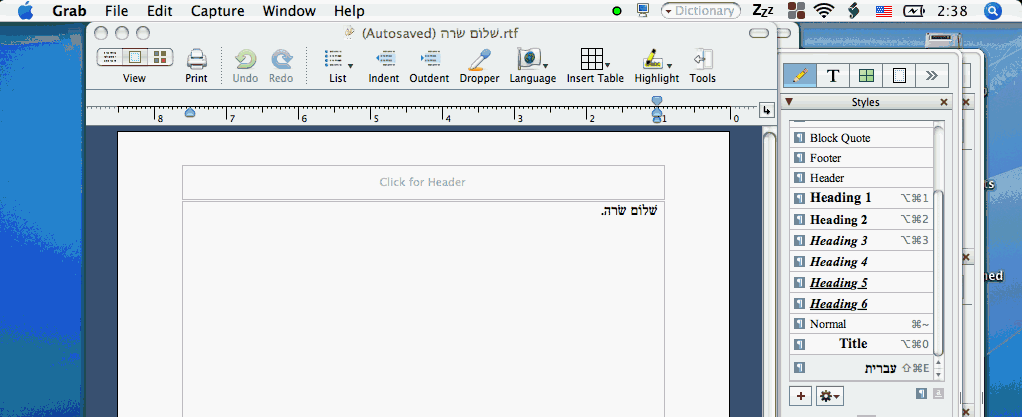Screen dimensions: 1022x417
Task: Click the Indent icon
Action: coord(385,59)
